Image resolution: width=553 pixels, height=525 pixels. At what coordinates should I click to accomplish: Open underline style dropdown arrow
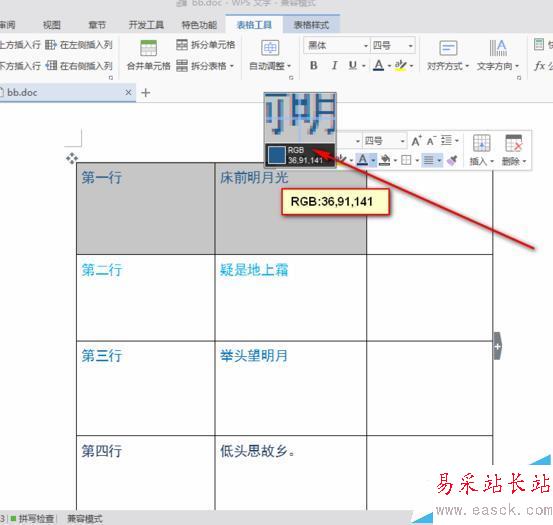click(364, 66)
